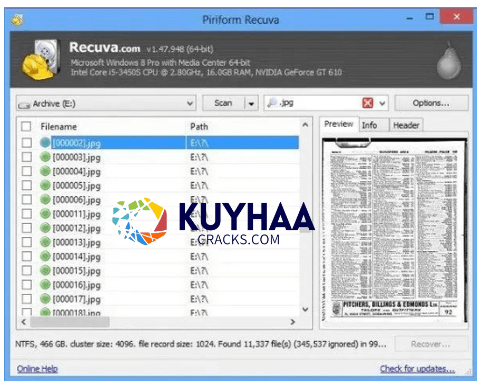The width and height of the screenshot is (484, 386).
Task: Click the horizontal scroll left arrow
Action: coord(24,322)
